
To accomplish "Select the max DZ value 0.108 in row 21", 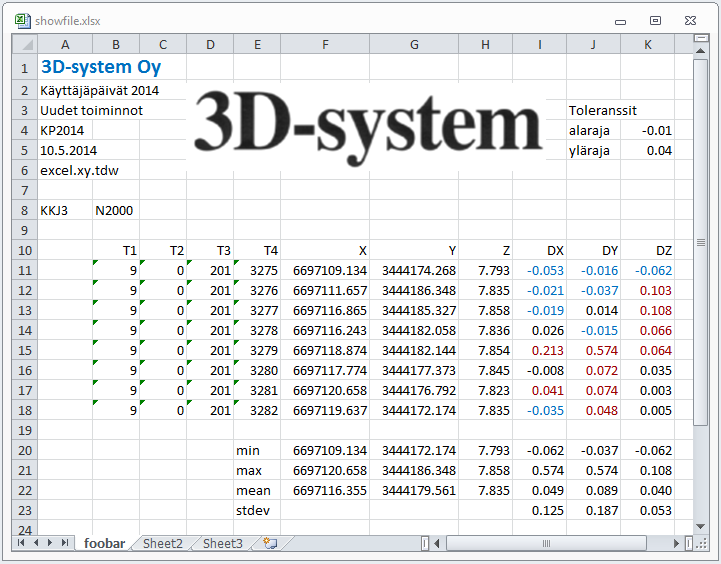I will tap(647, 470).
